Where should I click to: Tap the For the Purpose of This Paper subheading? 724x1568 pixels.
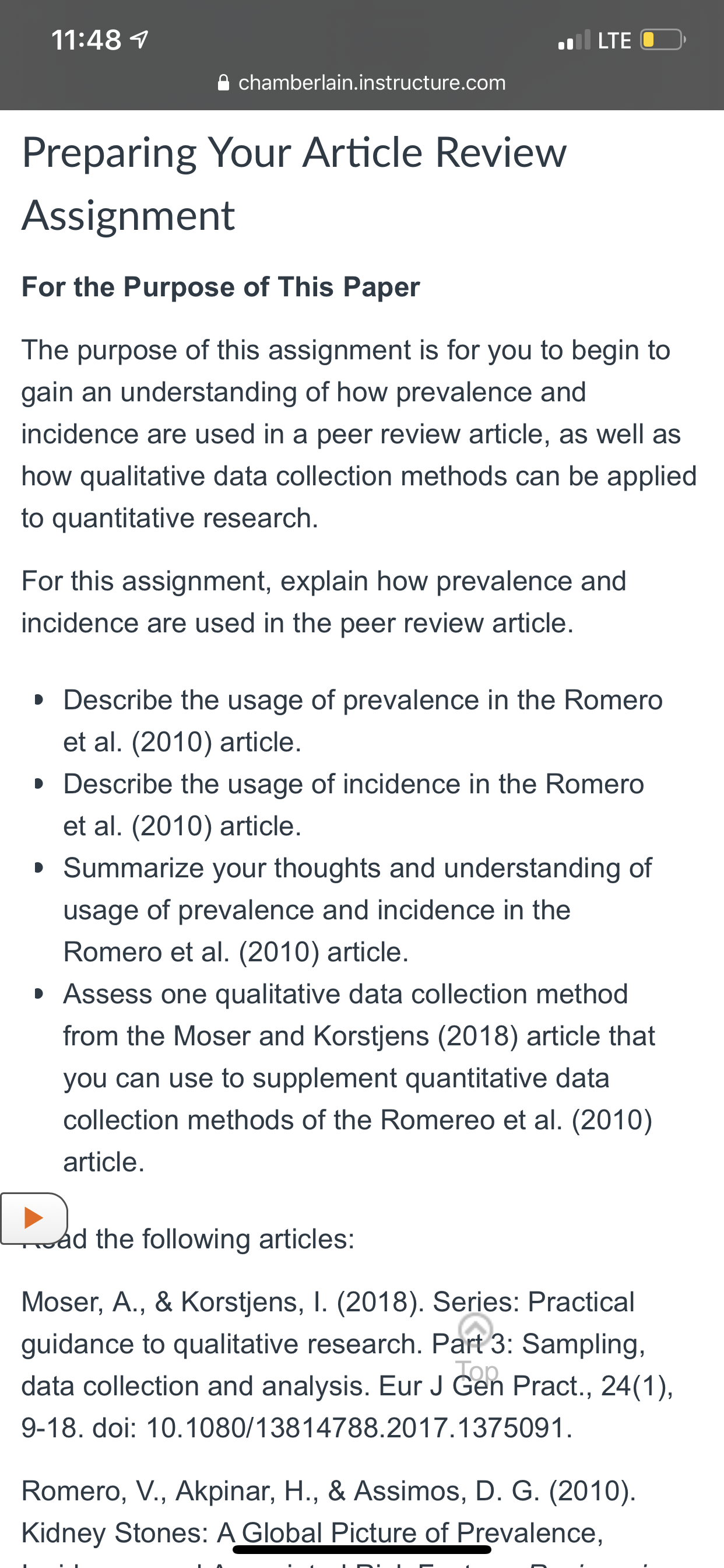pos(220,286)
